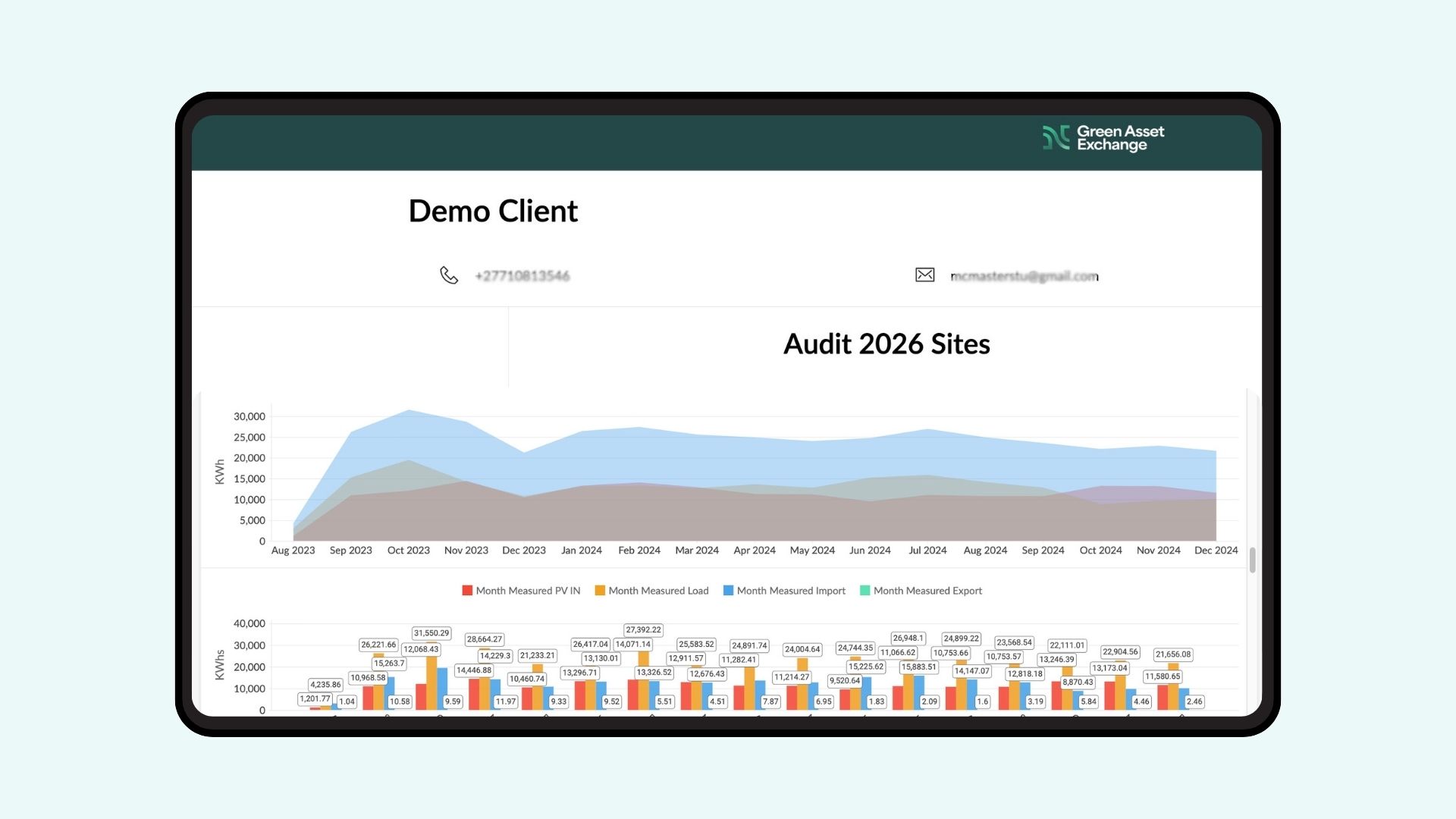
Task: Click the Jul 2024 axis label
Action: (927, 551)
